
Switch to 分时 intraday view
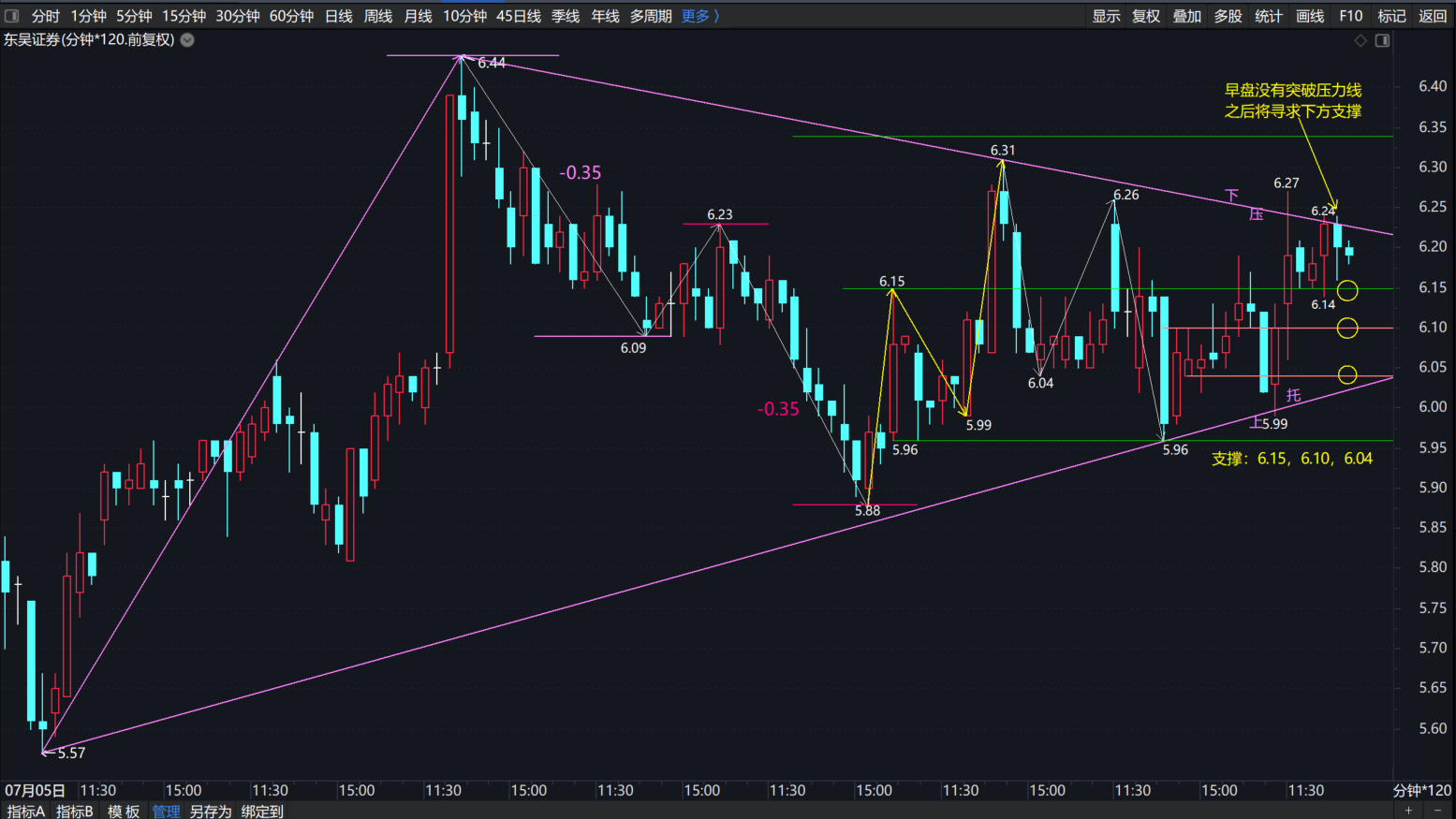(x=45, y=16)
